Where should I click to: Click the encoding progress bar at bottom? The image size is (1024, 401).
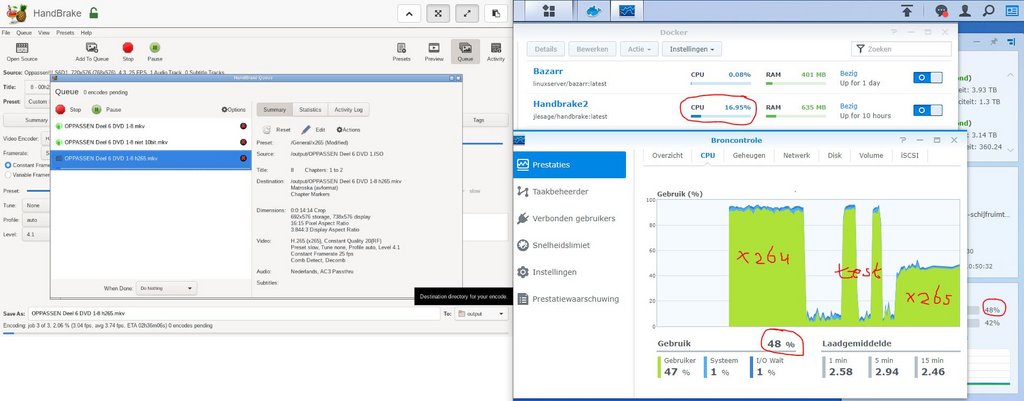pyautogui.click(x=255, y=333)
